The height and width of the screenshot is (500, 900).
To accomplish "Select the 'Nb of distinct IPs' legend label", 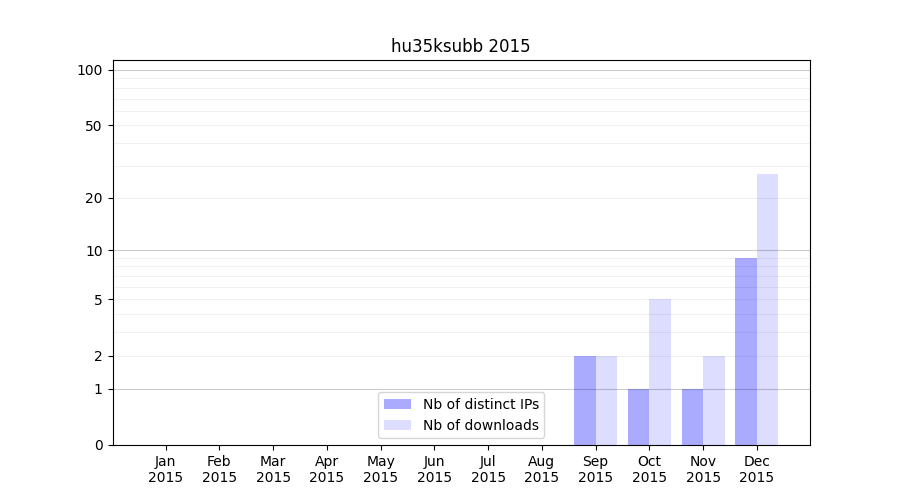I will coord(480,404).
